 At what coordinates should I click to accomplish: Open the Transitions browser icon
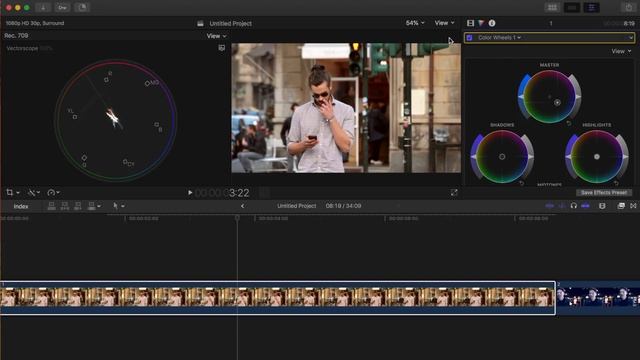pos(633,206)
